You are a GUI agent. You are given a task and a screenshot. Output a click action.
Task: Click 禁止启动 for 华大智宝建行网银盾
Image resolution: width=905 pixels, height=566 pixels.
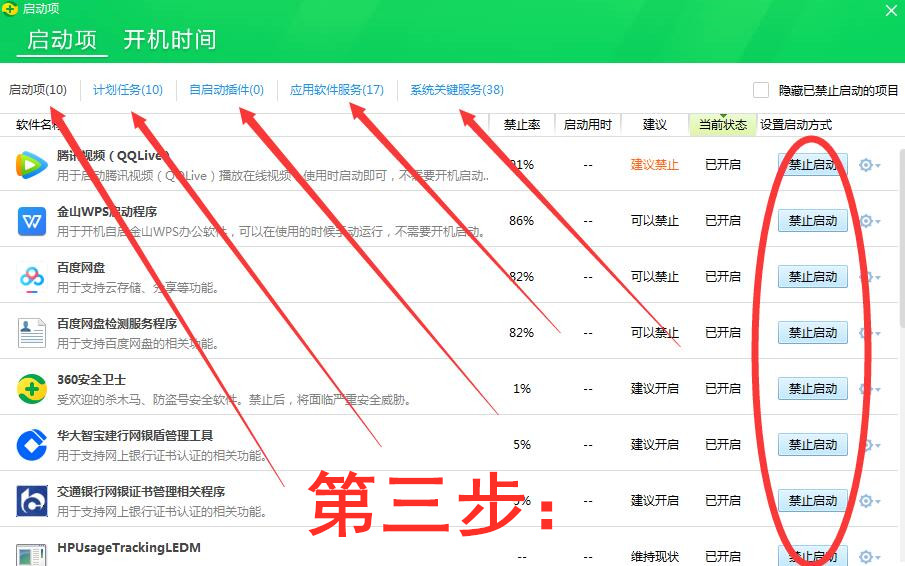pyautogui.click(x=813, y=444)
